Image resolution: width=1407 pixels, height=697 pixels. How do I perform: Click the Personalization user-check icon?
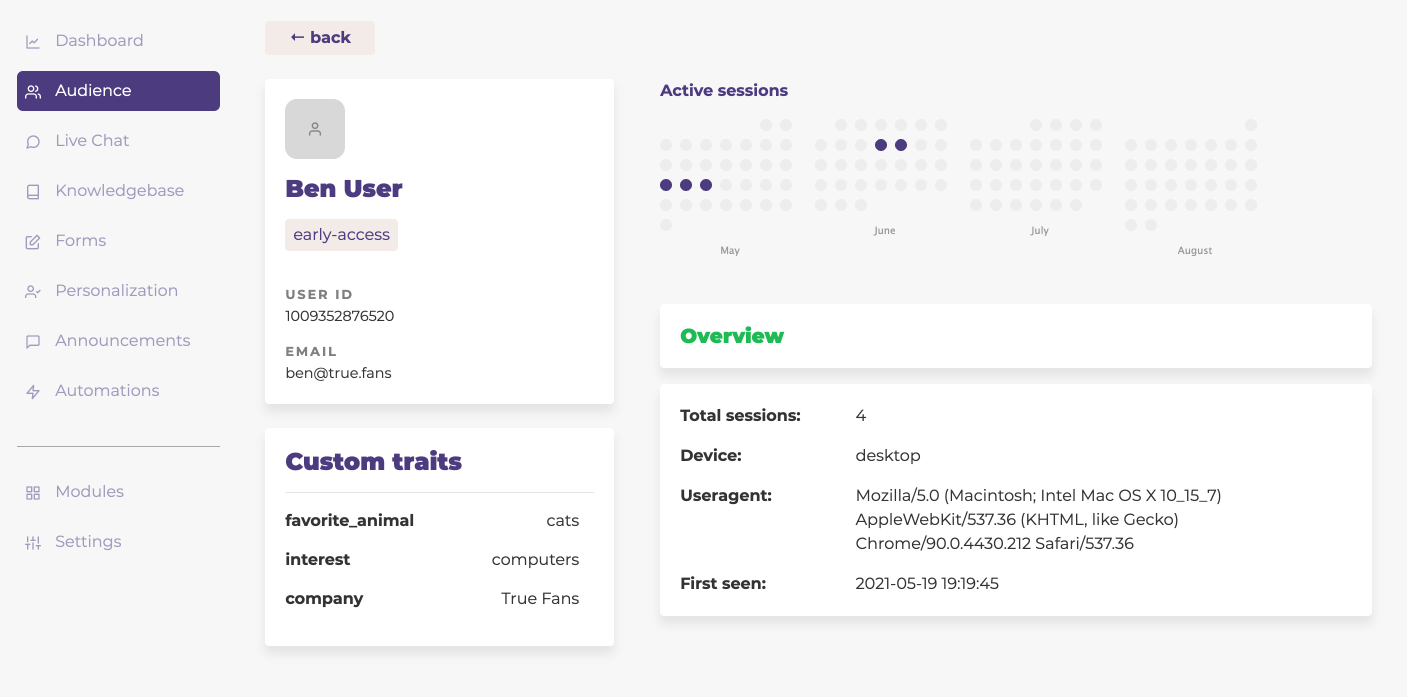[33, 291]
